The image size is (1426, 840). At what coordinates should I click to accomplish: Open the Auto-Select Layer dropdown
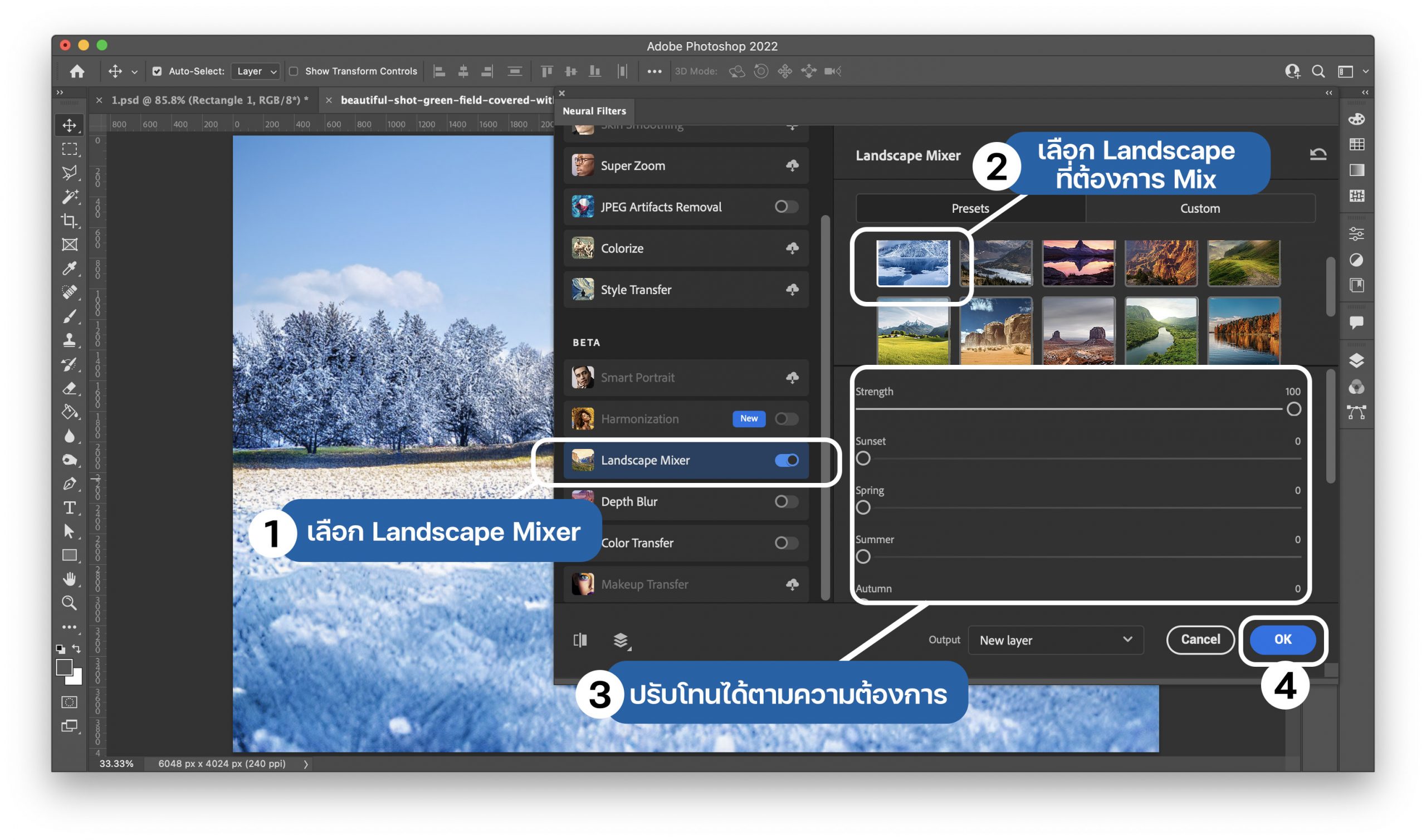click(256, 71)
